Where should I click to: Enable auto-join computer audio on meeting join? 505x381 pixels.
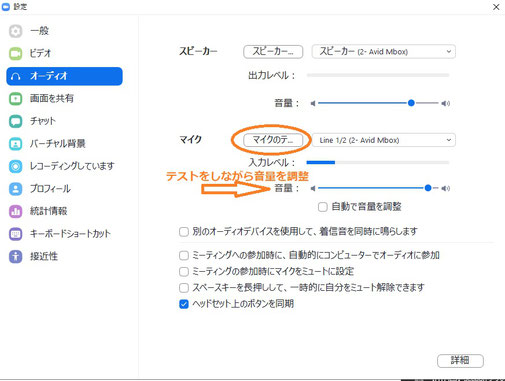tap(184, 256)
